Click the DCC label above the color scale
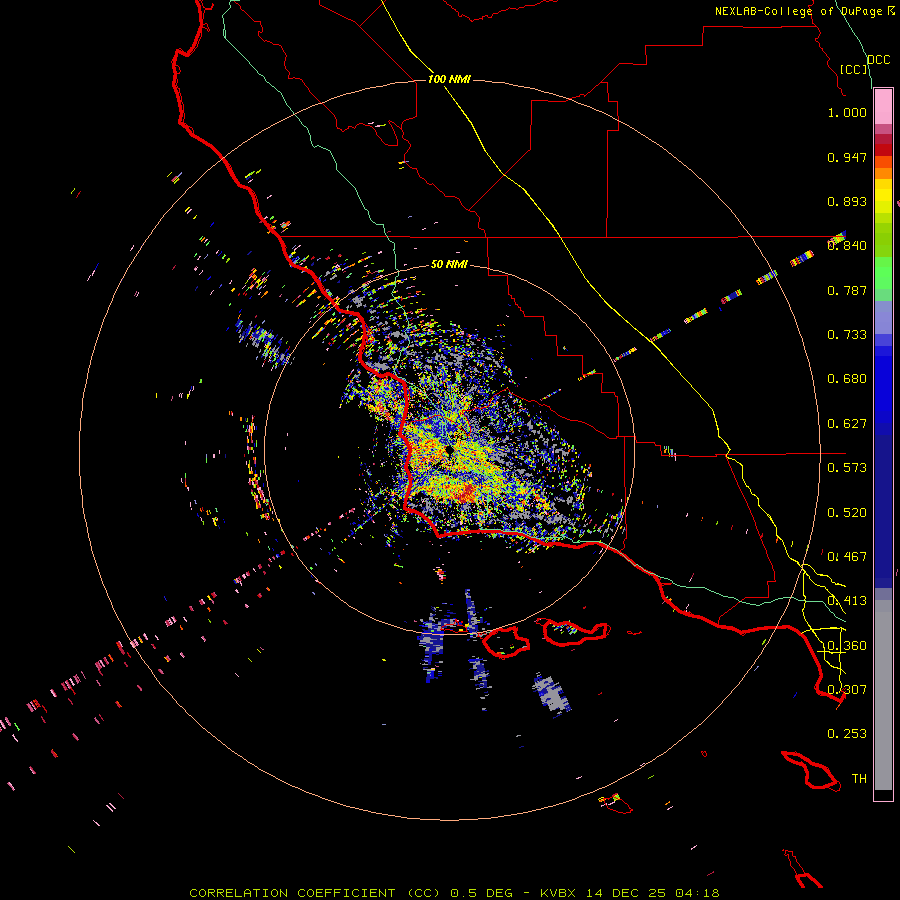900x900 pixels. [879, 60]
